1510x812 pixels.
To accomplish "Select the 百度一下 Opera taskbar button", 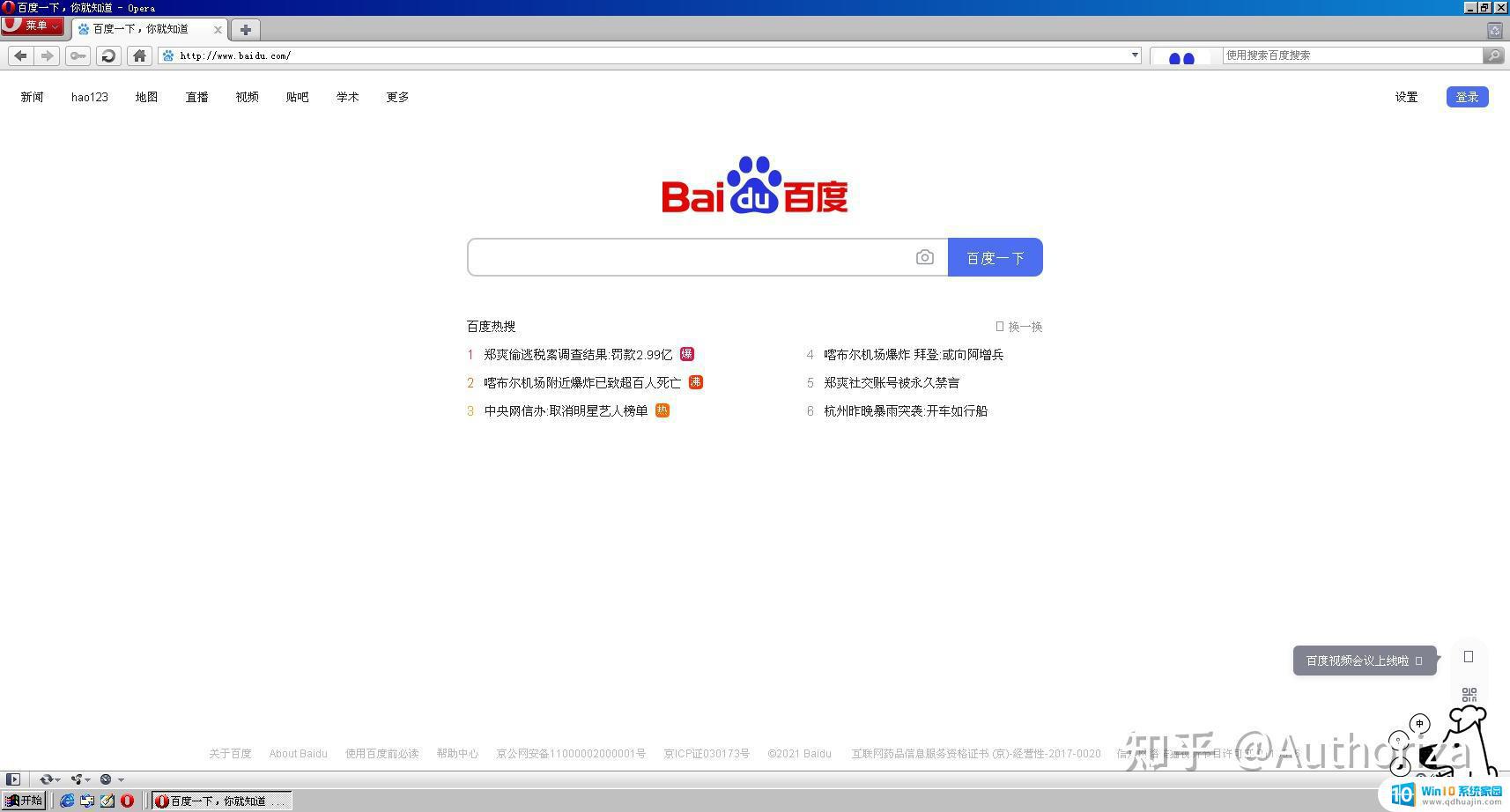I will pos(222,801).
